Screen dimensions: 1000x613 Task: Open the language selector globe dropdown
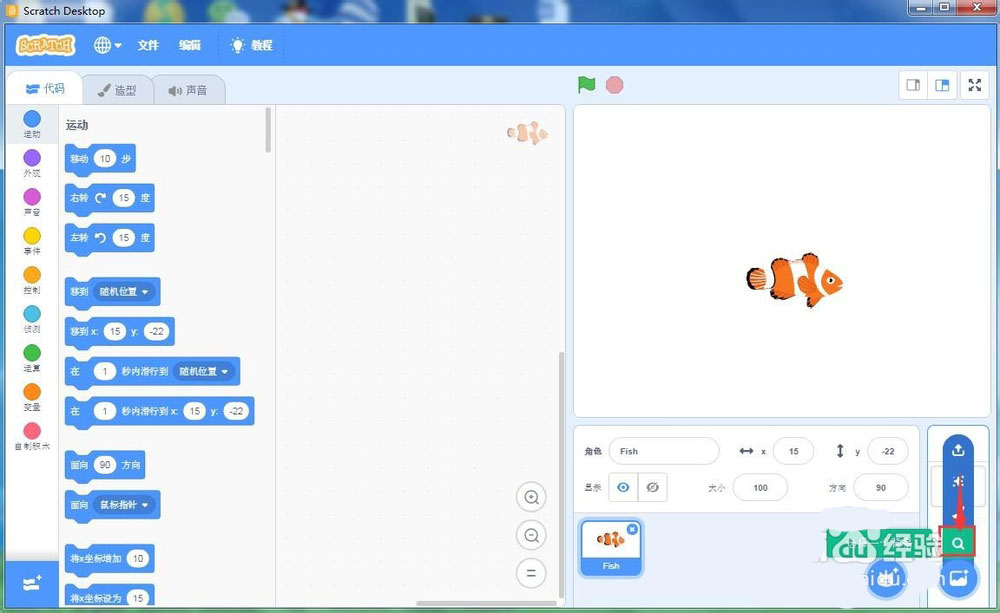pyautogui.click(x=106, y=45)
